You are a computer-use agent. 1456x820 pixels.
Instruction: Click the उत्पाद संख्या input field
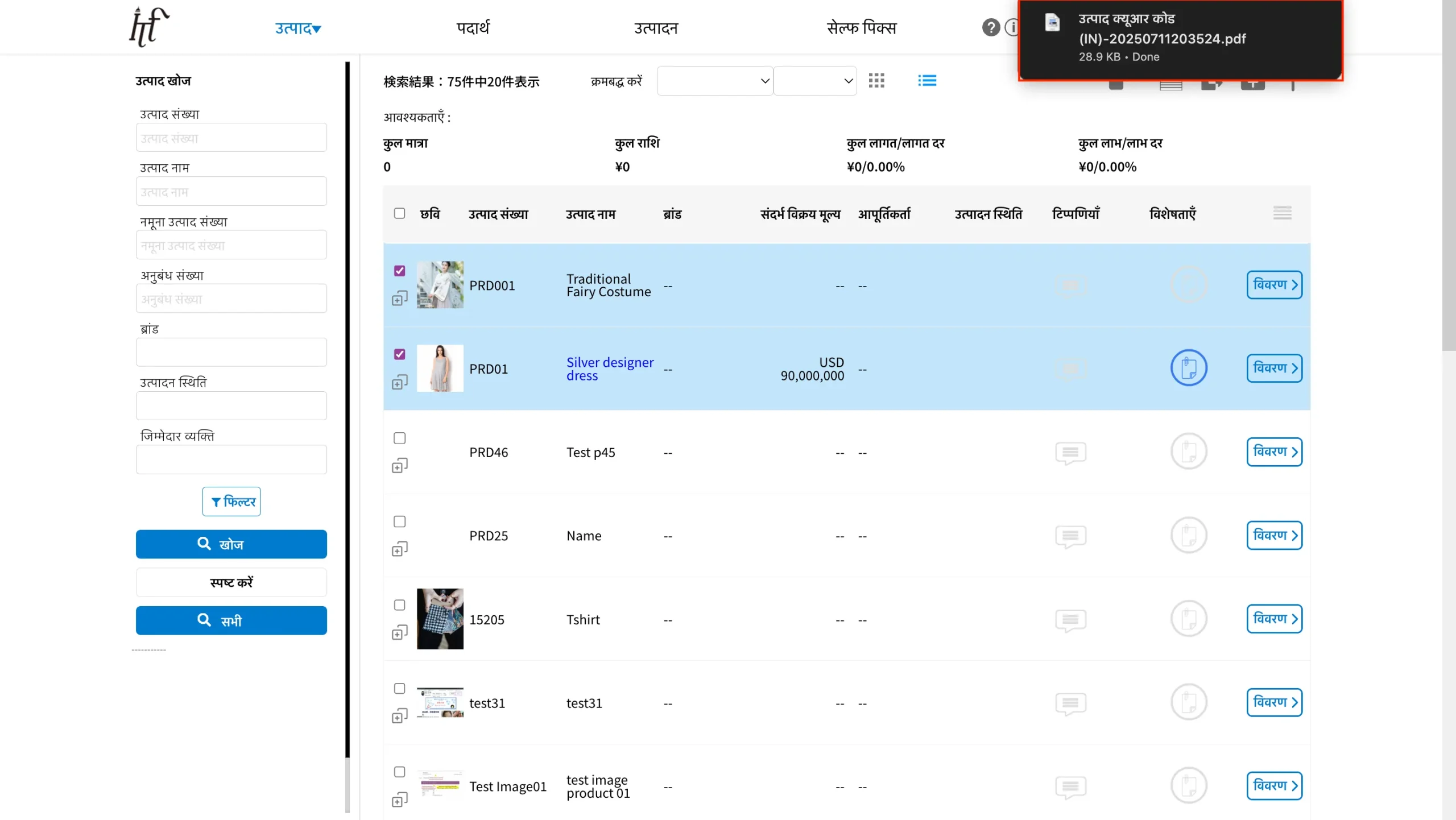[231, 138]
